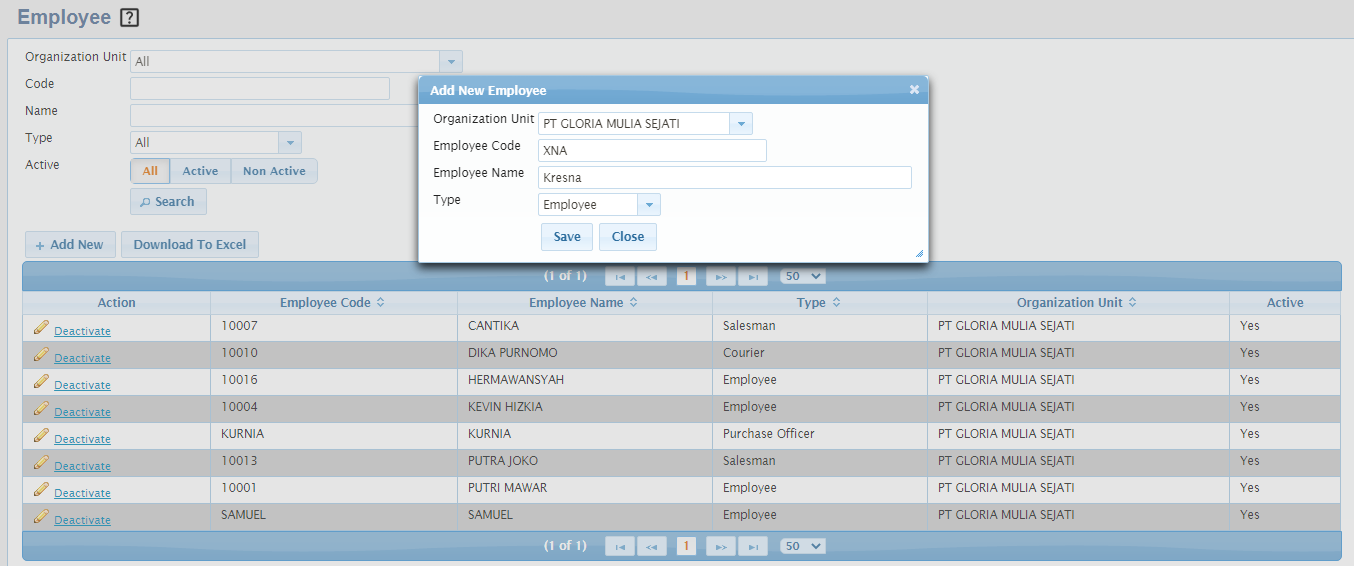Open the Employee help question mark icon

click(129, 18)
